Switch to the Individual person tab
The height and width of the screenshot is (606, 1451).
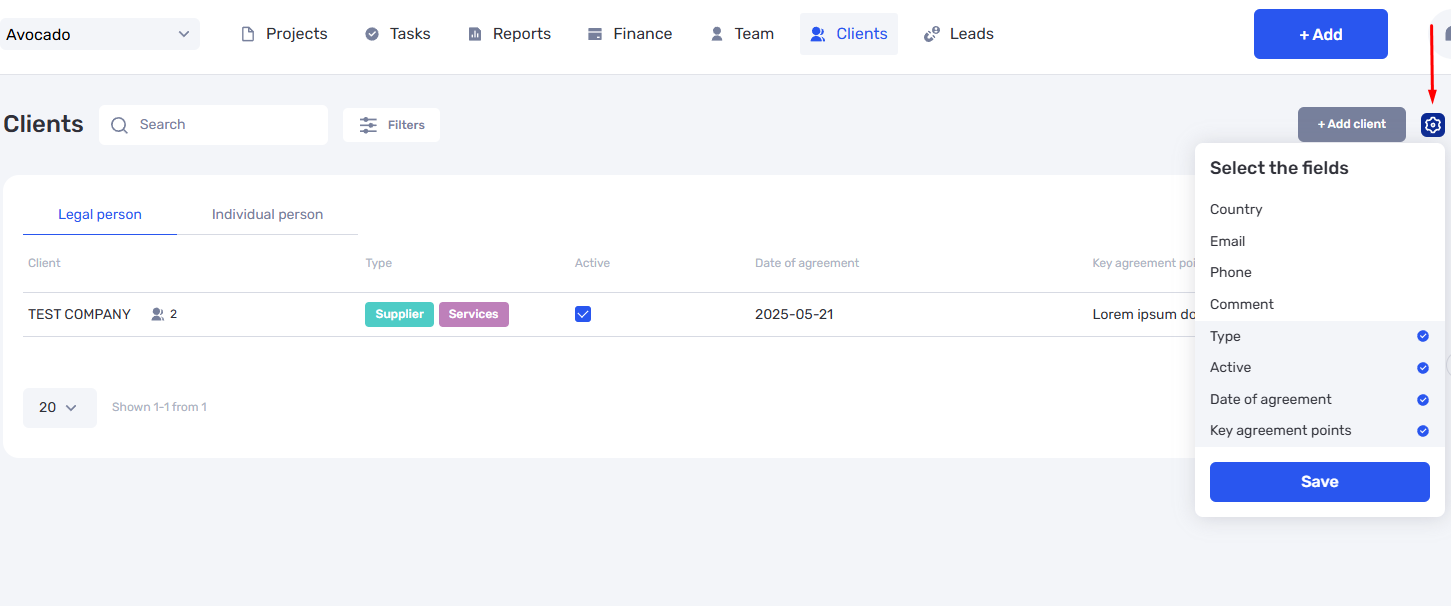pyautogui.click(x=267, y=215)
